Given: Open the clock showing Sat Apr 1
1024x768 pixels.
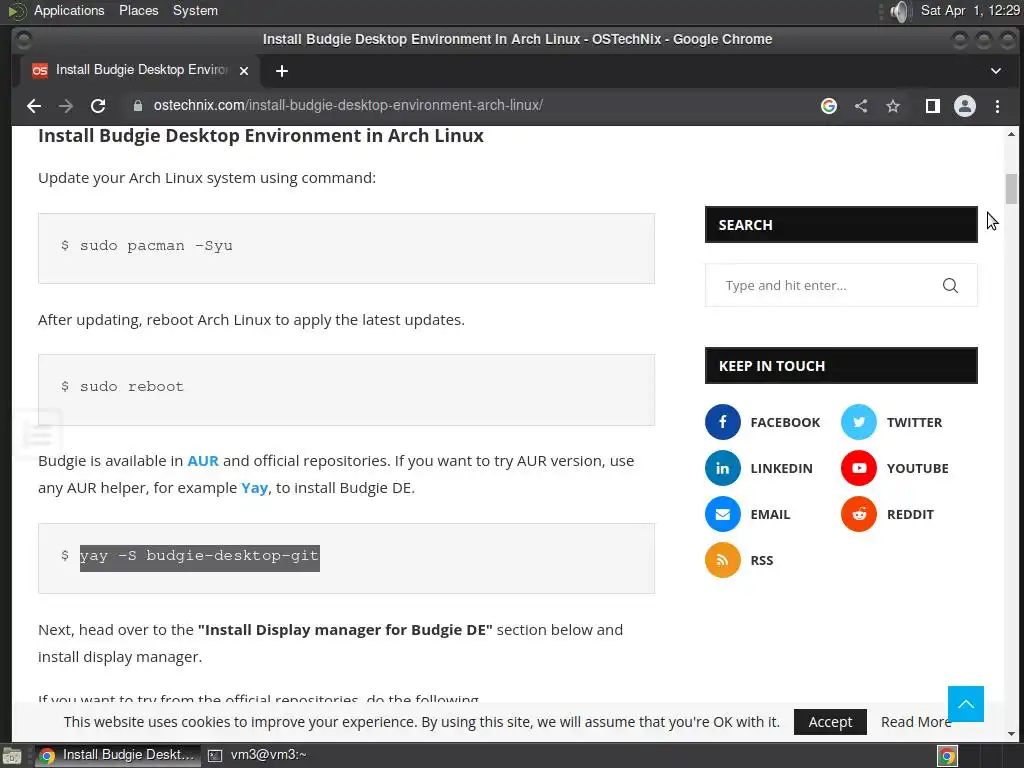Looking at the screenshot, I should (970, 10).
